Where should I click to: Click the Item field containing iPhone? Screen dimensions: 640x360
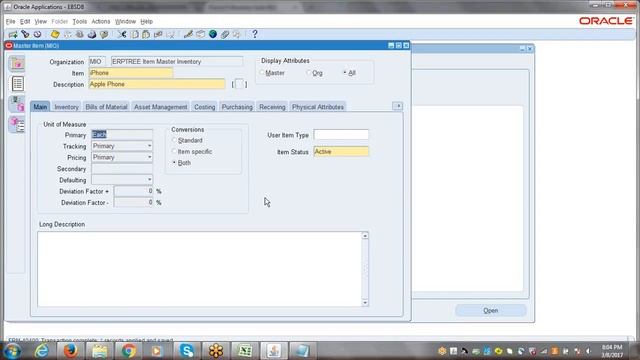131,73
